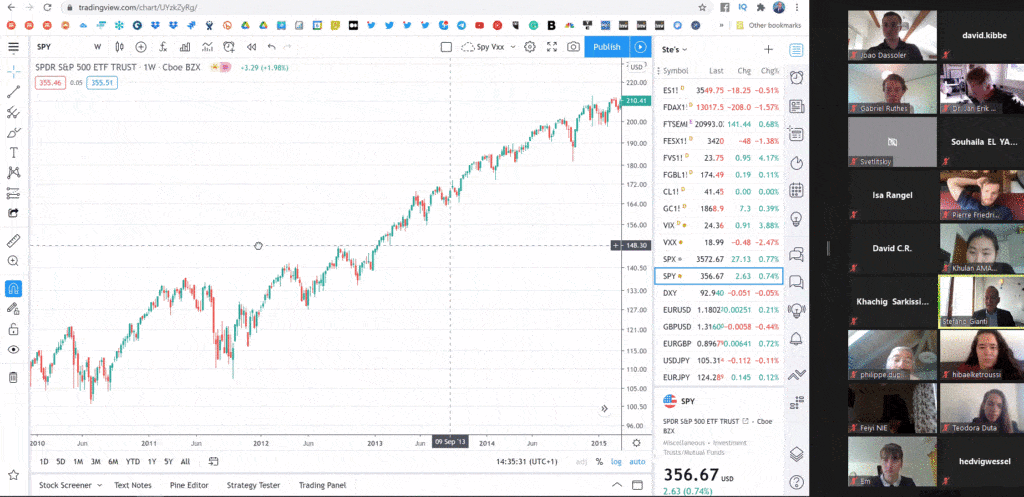Viewport: 1024px width, 497px height.
Task: Select the trend line drawing tool
Action: (13, 92)
